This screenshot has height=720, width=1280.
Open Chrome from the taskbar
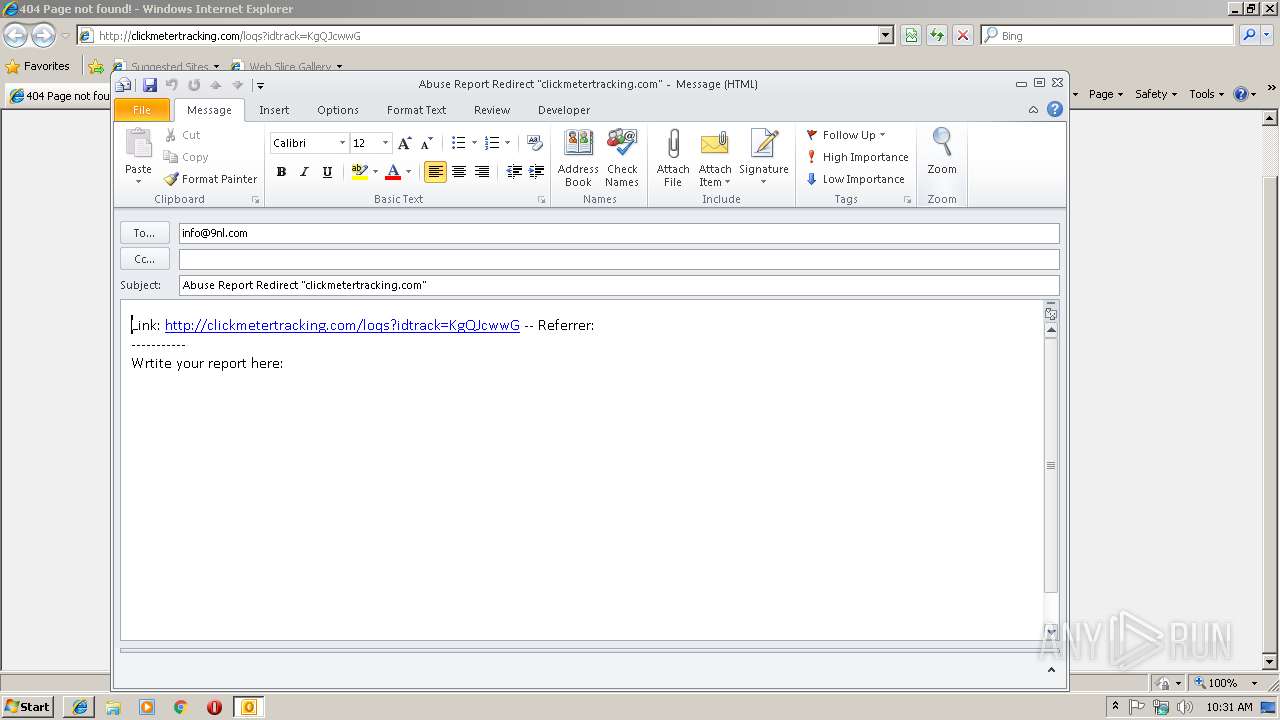[x=180, y=707]
